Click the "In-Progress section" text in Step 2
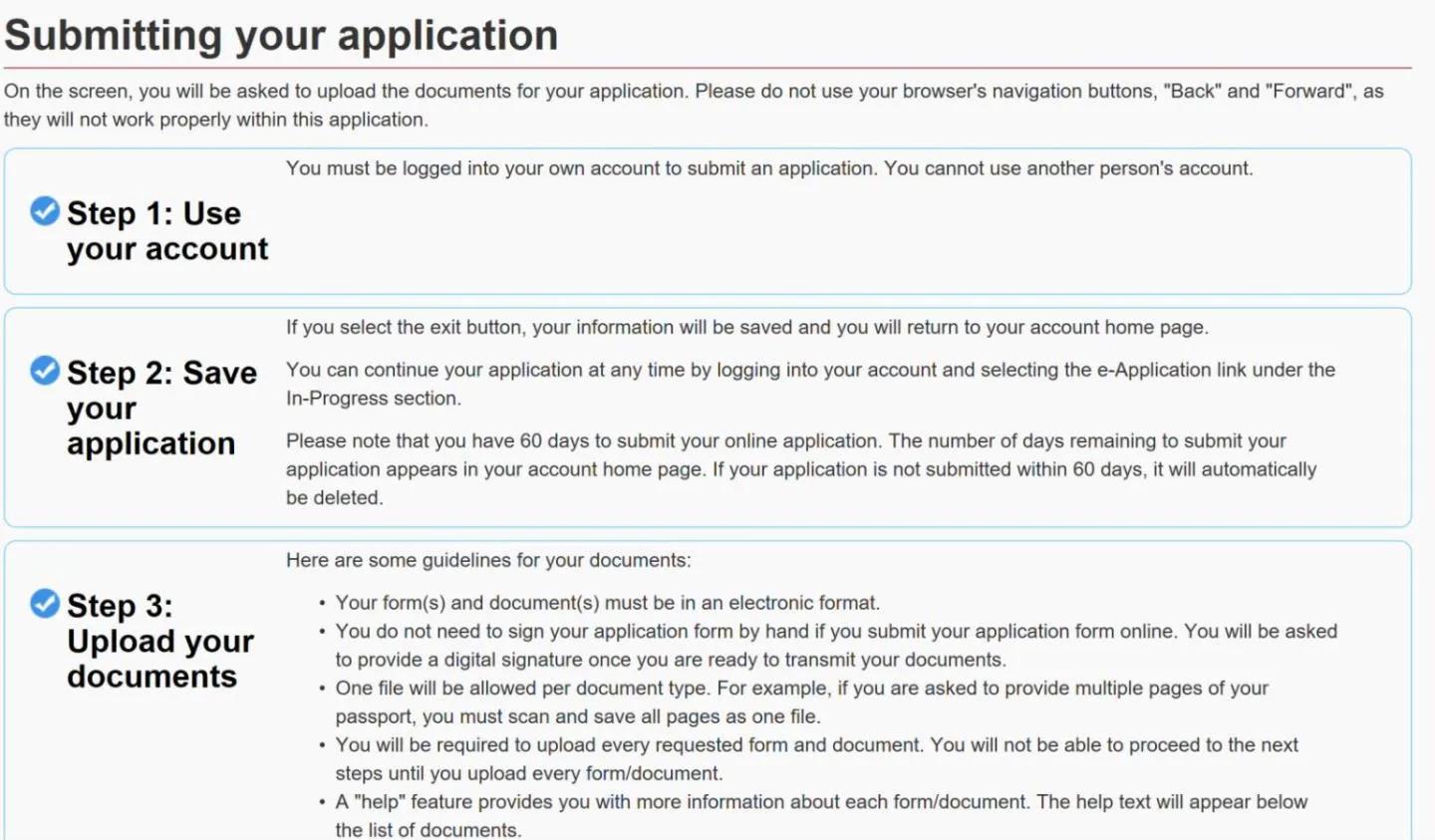The image size is (1435, 840). (x=372, y=399)
